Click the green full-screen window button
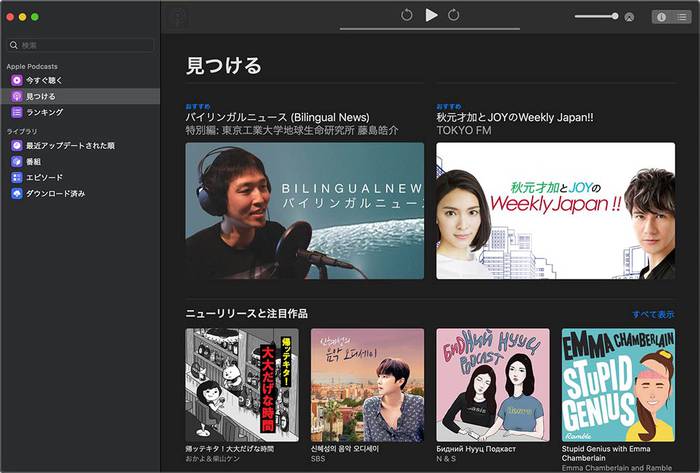Image resolution: width=700 pixels, height=473 pixels. [35, 17]
